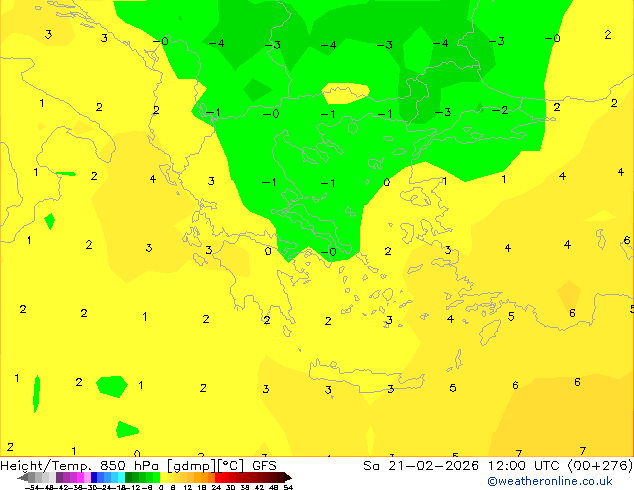Click the 'GFS' model label
Viewport: 634px width, 490px height.
[264, 466]
